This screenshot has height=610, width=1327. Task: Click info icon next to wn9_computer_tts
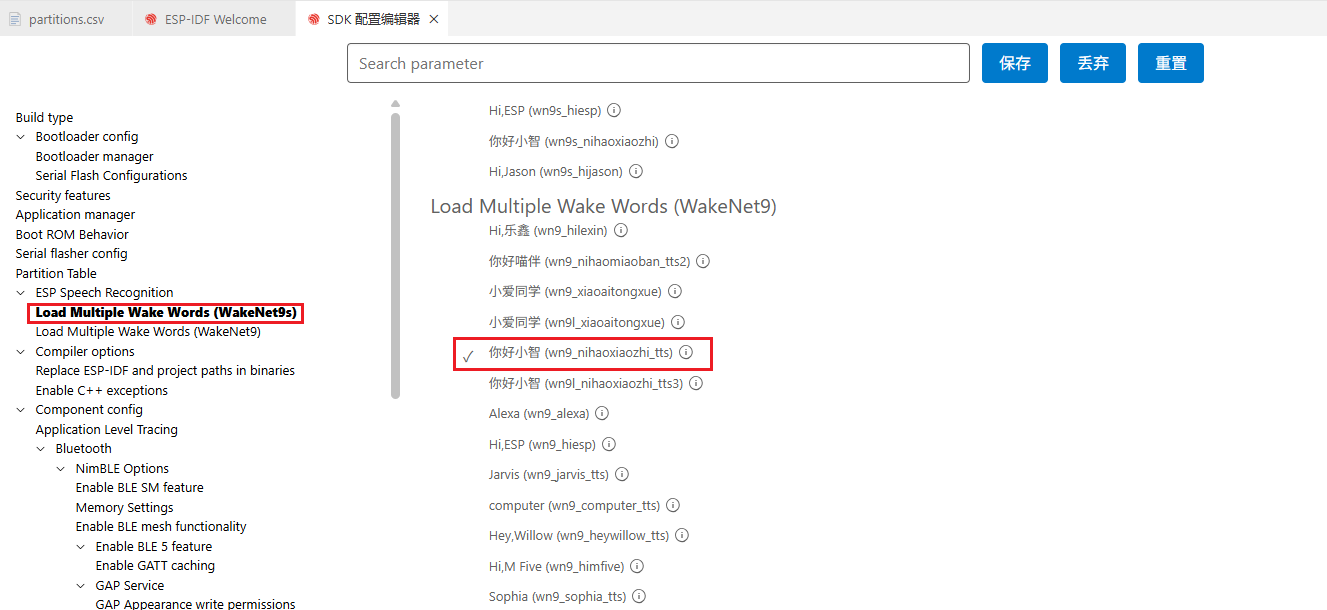click(x=673, y=506)
